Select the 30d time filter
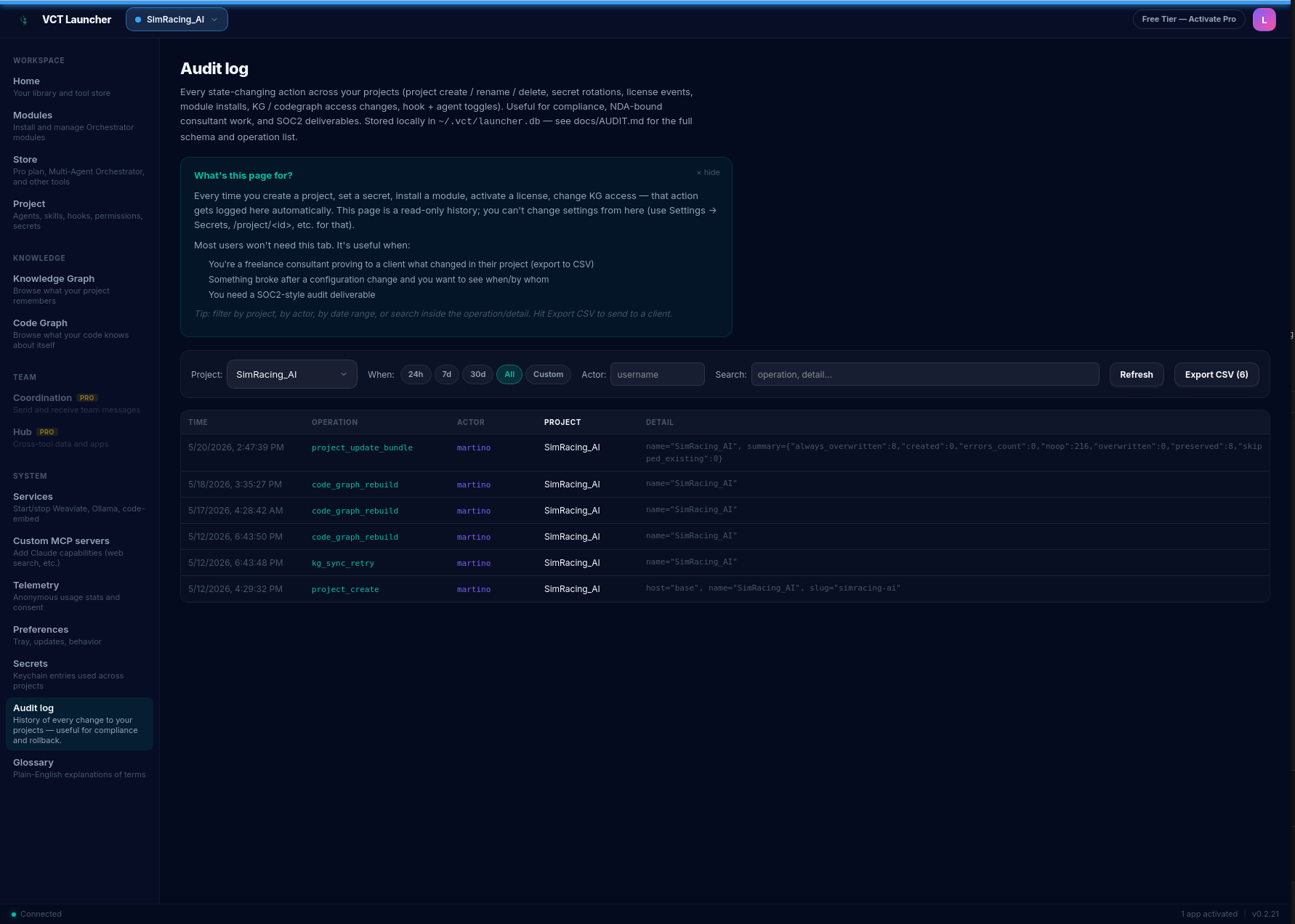 pos(477,375)
